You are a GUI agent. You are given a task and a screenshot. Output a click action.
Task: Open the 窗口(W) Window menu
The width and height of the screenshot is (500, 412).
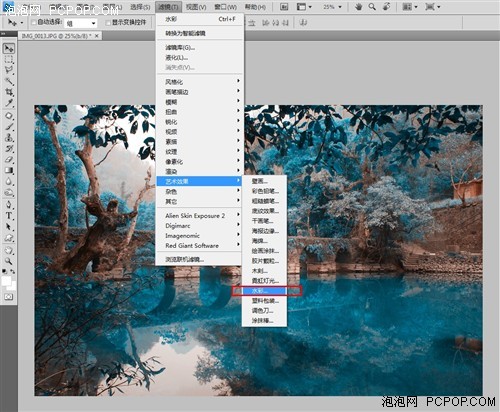(225, 7)
